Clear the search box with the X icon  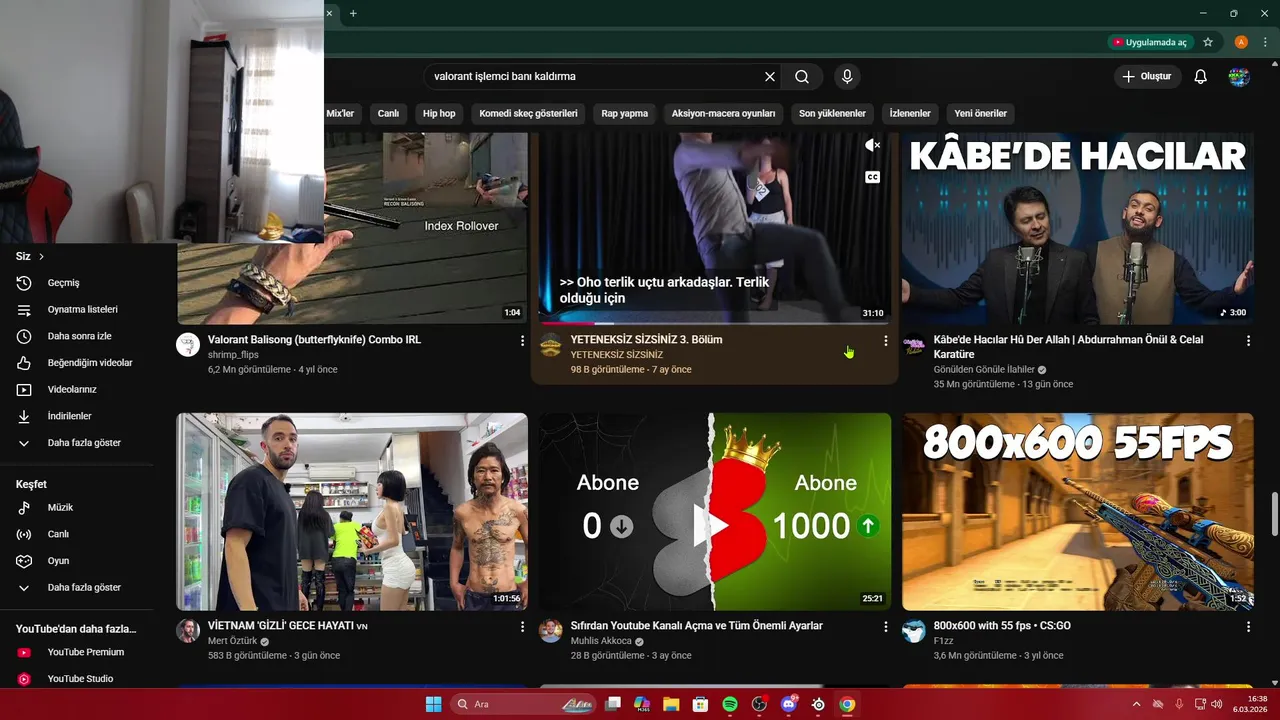(x=770, y=77)
